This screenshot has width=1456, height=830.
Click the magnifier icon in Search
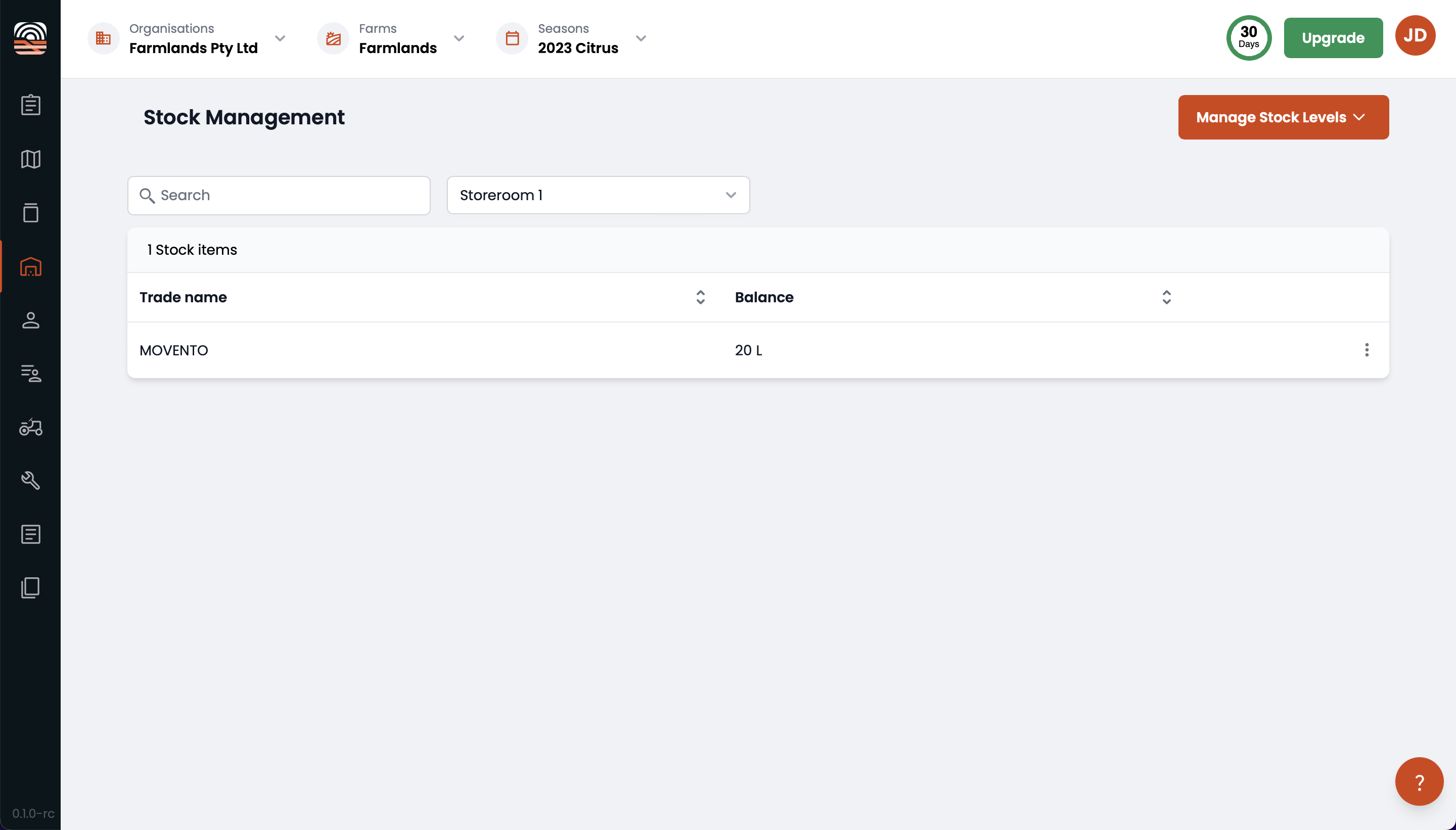[147, 196]
